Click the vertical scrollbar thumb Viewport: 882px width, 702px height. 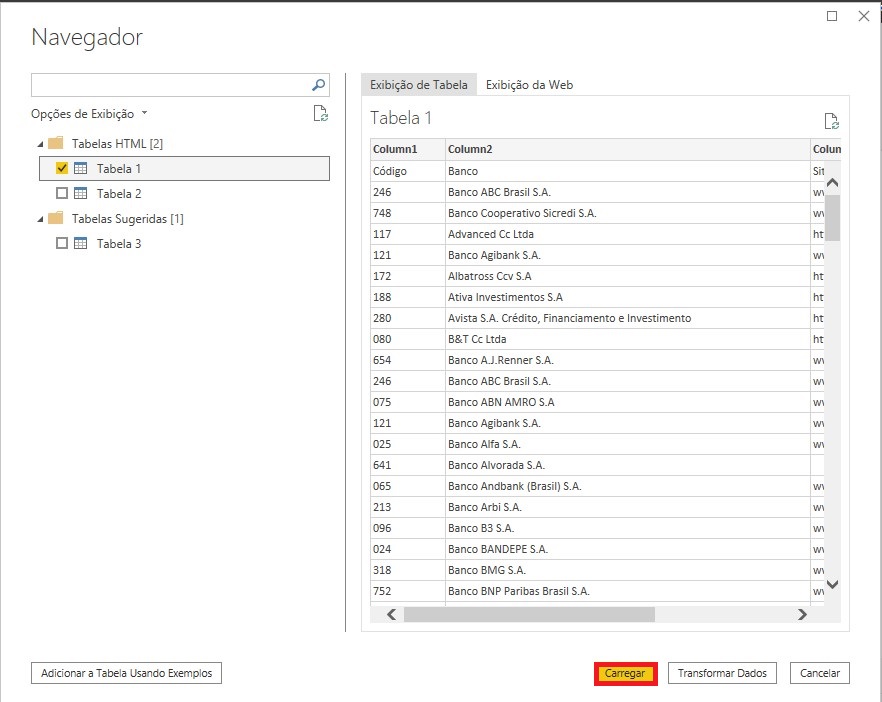pyautogui.click(x=832, y=218)
